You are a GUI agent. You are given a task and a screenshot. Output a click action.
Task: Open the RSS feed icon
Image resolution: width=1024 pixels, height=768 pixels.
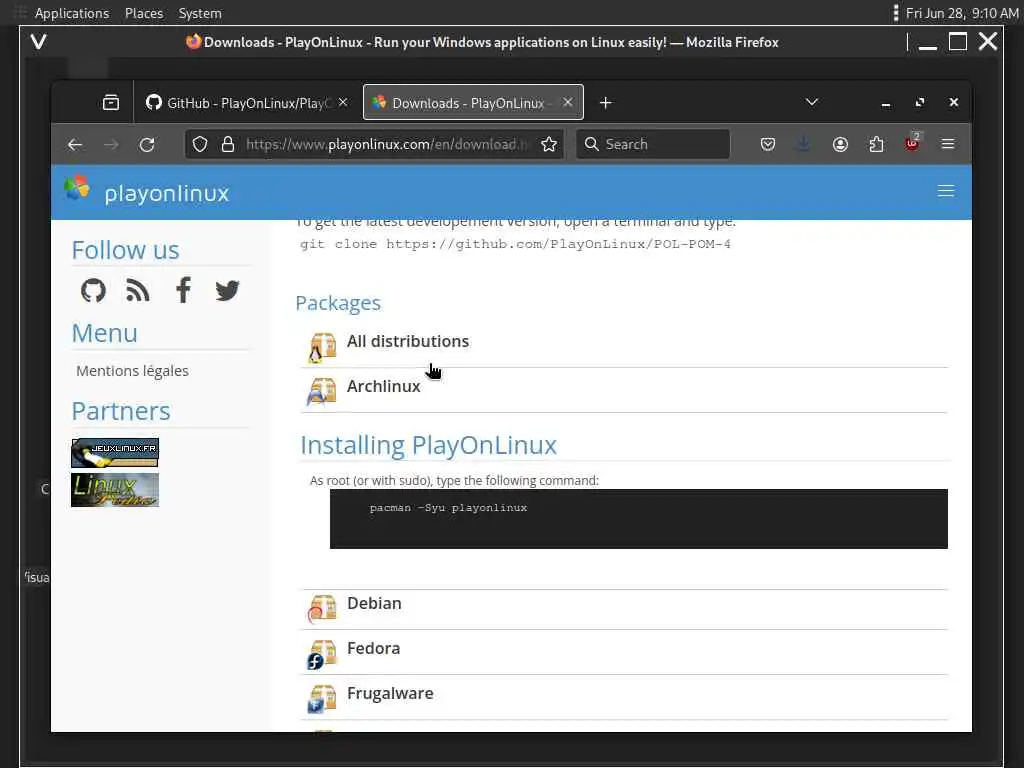click(x=138, y=291)
